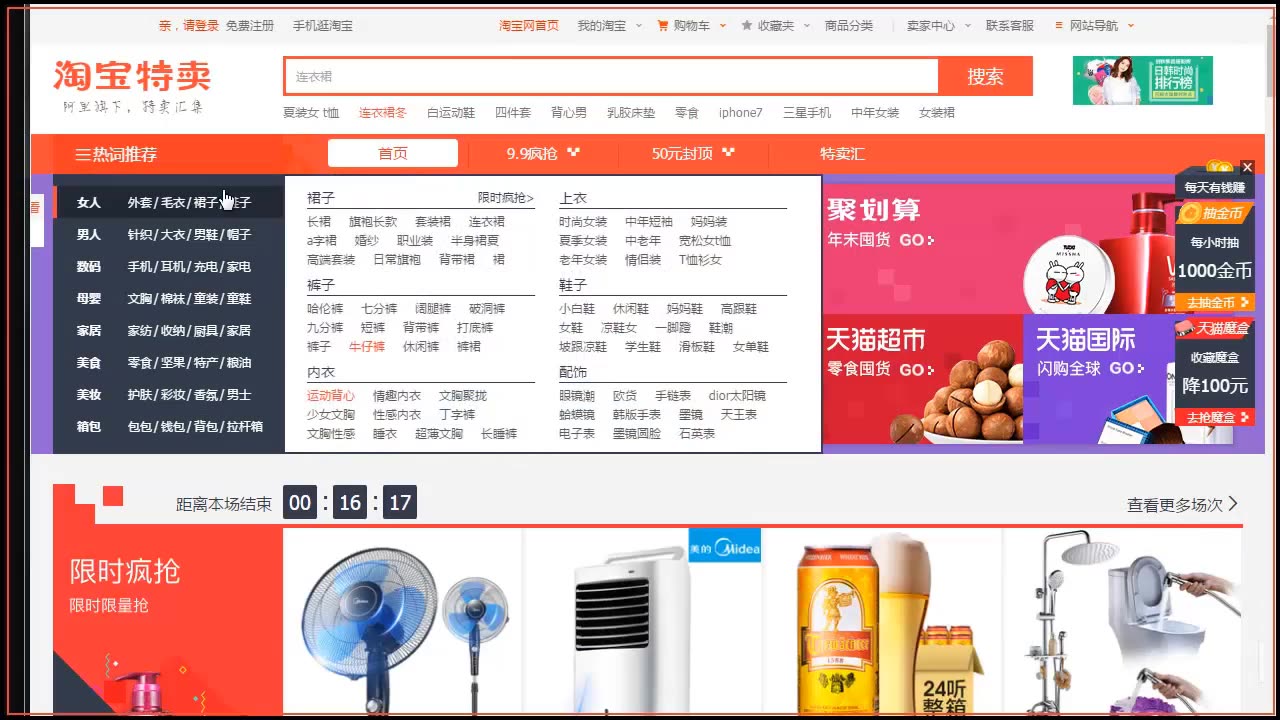Click the 搜索 button
The image size is (1280, 720).
click(x=985, y=76)
